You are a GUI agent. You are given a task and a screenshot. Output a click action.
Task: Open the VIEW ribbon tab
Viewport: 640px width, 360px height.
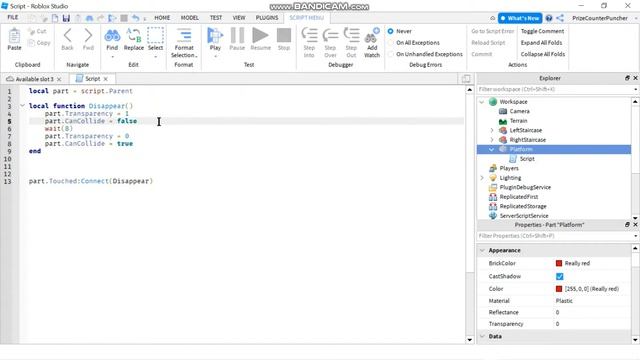click(239, 18)
